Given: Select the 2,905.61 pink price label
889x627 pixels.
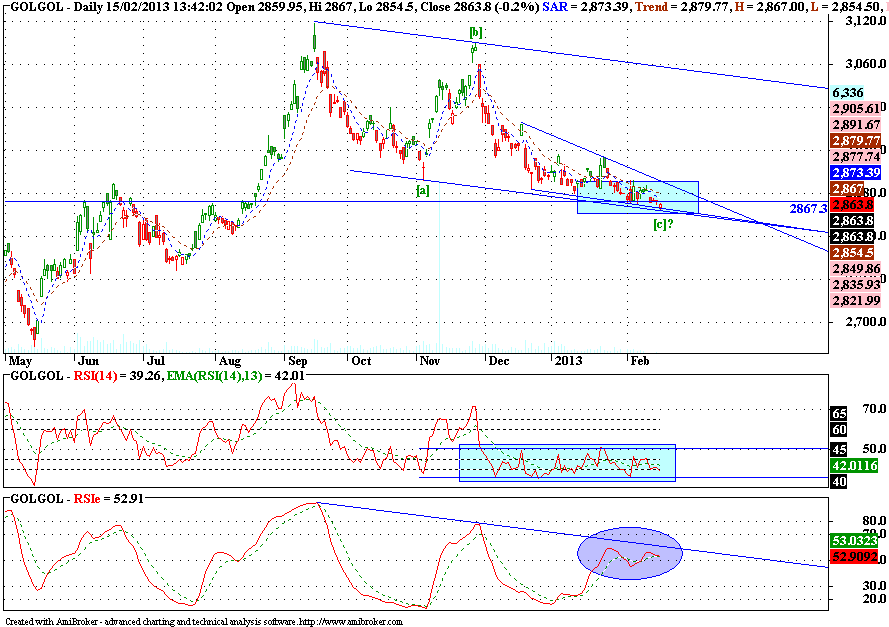Looking at the screenshot, I should [856, 108].
